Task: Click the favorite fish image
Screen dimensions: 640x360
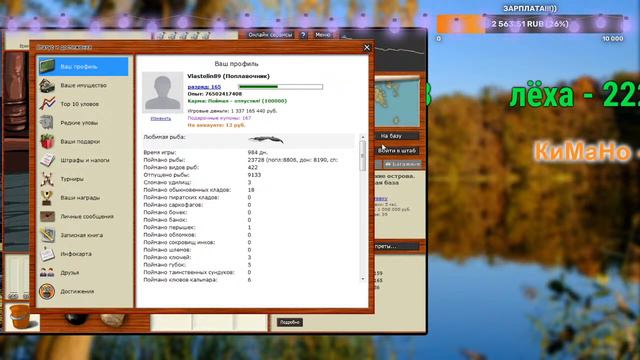Action: 266,140
